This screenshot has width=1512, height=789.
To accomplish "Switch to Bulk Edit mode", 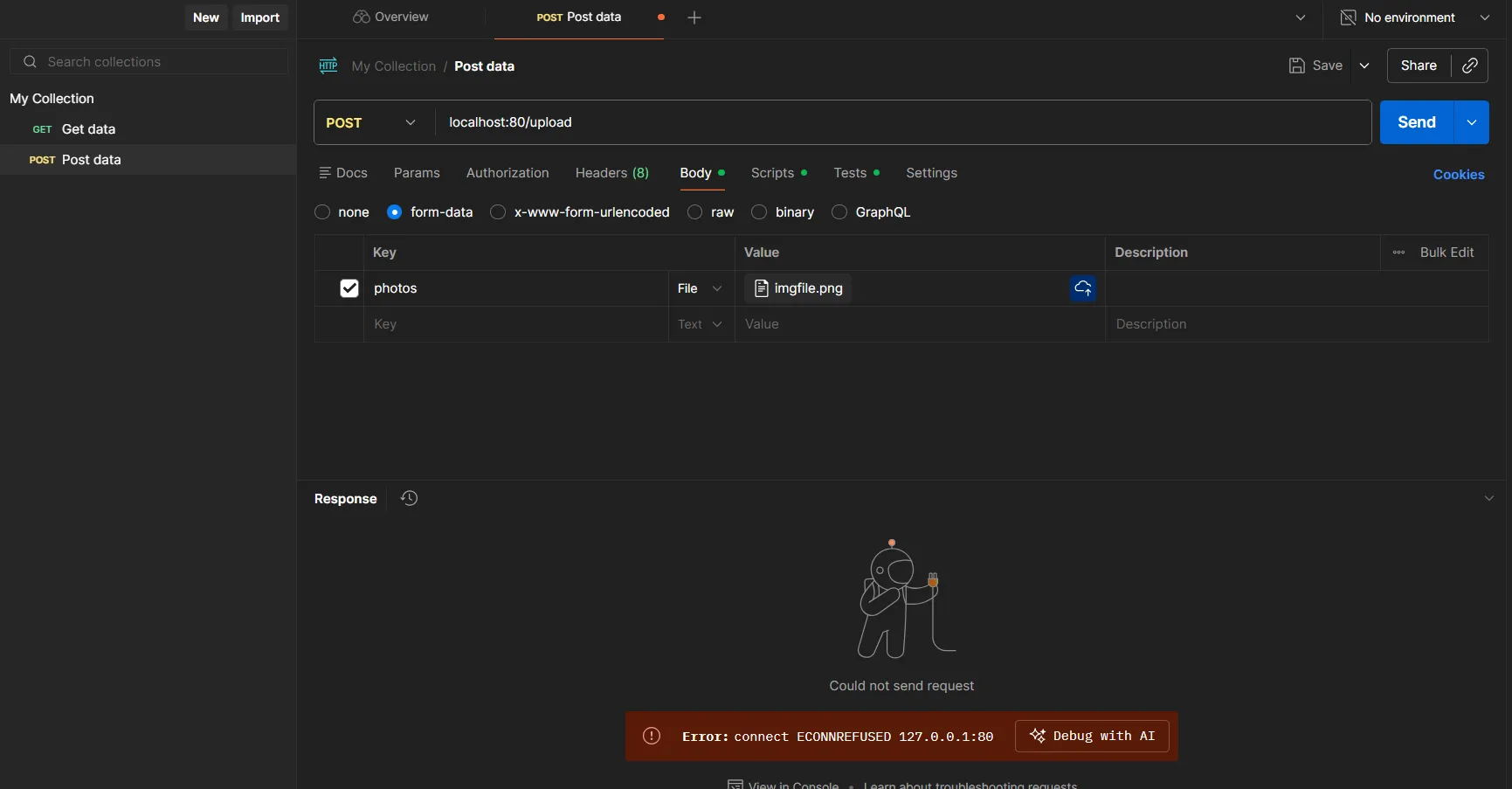I will tap(1446, 253).
